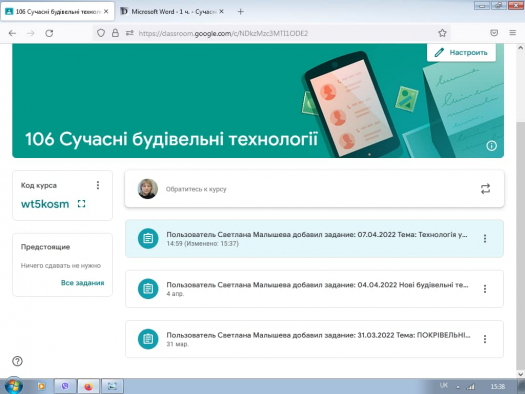Image resolution: width=525 pixels, height=394 pixels.
Task: Click the network signal tray icon
Action: pyautogui.click(x=471, y=387)
